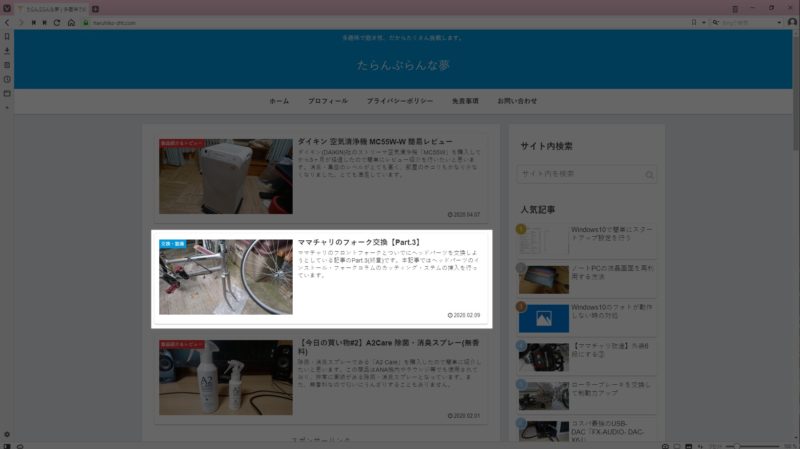Click the blue 交換・整備 category label
The image size is (800, 449).
[x=172, y=244]
